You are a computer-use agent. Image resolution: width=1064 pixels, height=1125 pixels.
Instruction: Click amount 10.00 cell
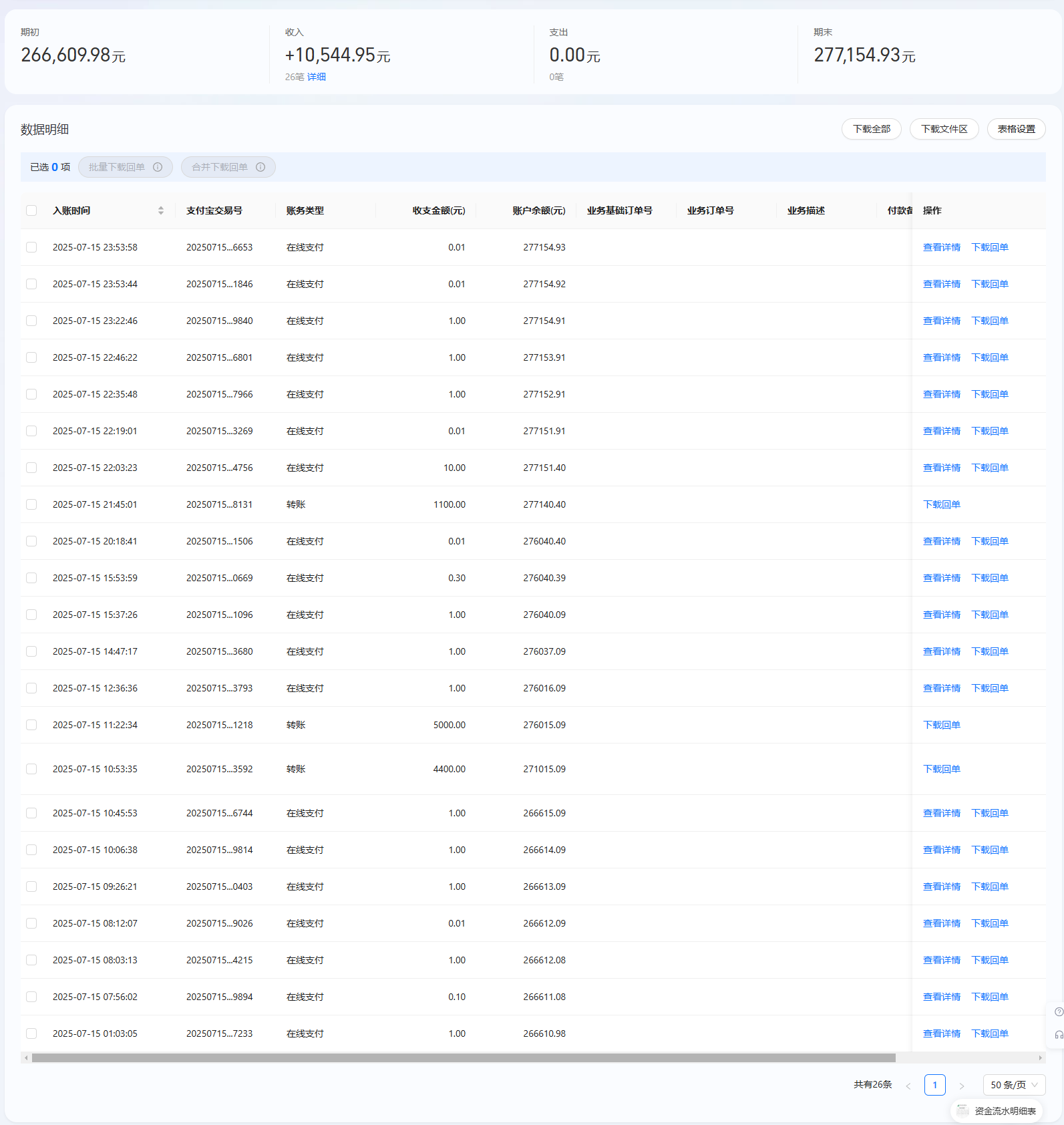point(455,468)
